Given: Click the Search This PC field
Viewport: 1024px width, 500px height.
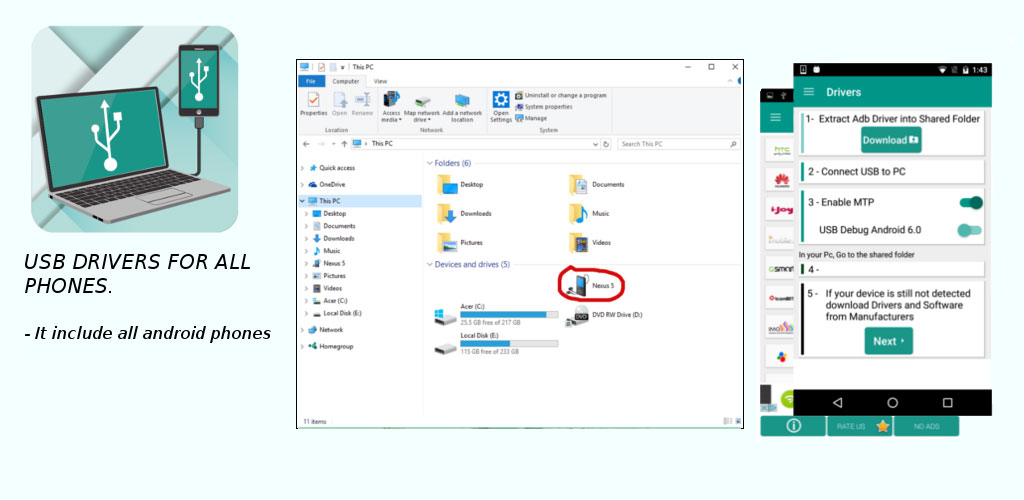Looking at the screenshot, I should pos(679,144).
